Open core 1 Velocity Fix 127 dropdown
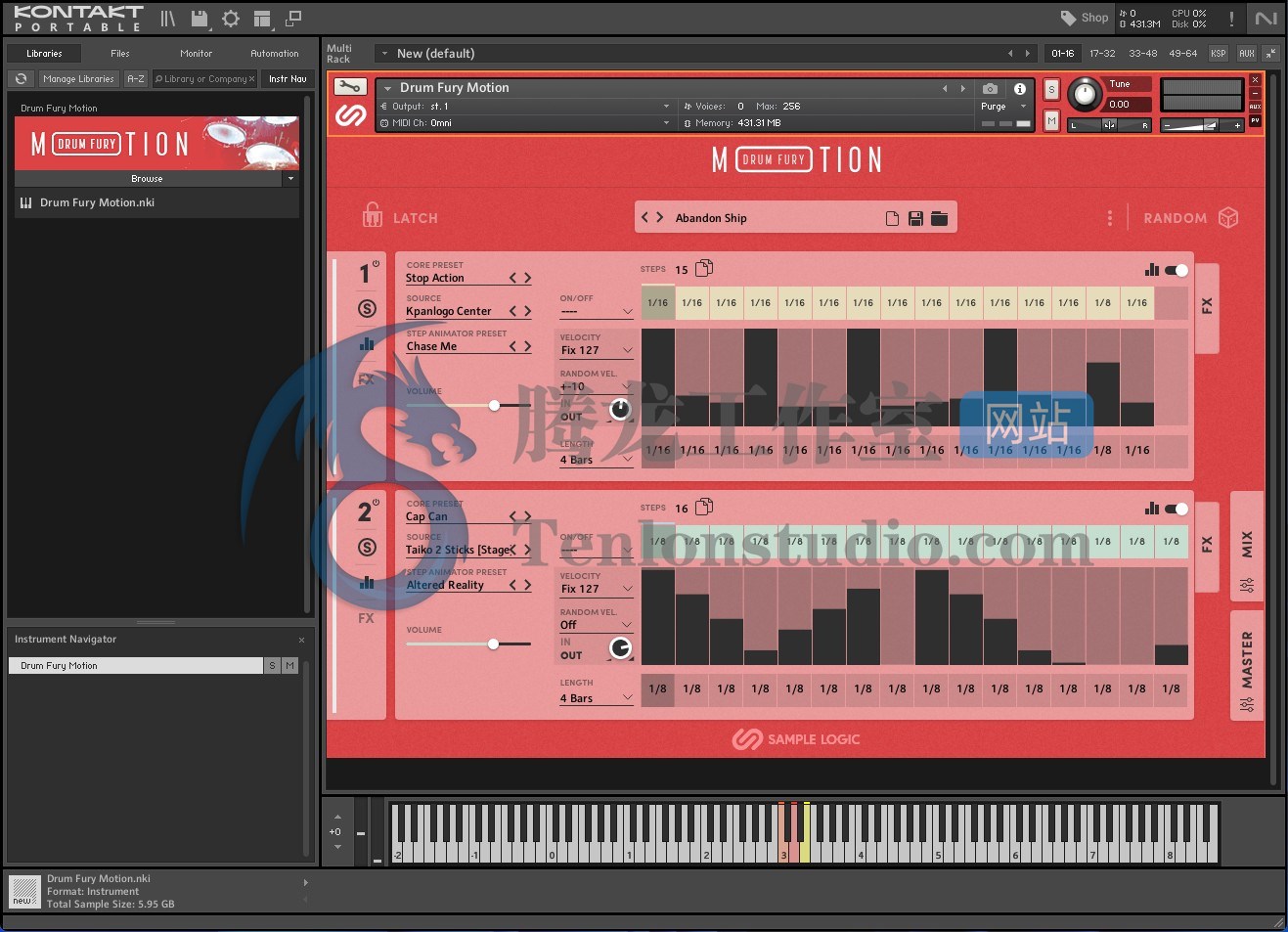This screenshot has width=1288, height=932. (x=596, y=350)
